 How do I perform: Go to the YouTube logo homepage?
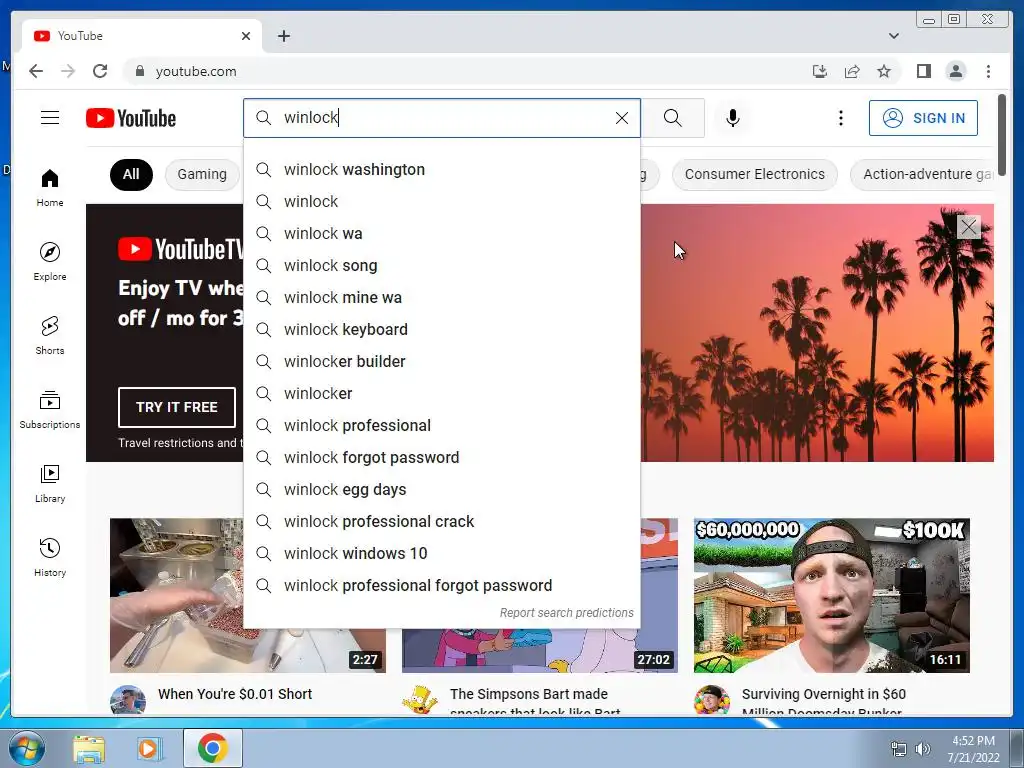[x=131, y=118]
